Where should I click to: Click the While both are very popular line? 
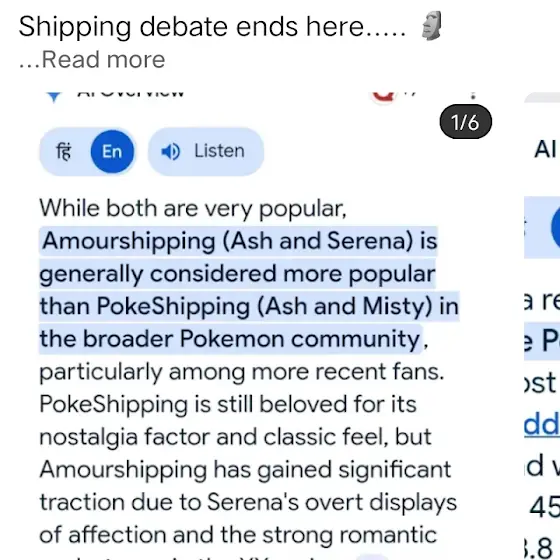(x=193, y=208)
